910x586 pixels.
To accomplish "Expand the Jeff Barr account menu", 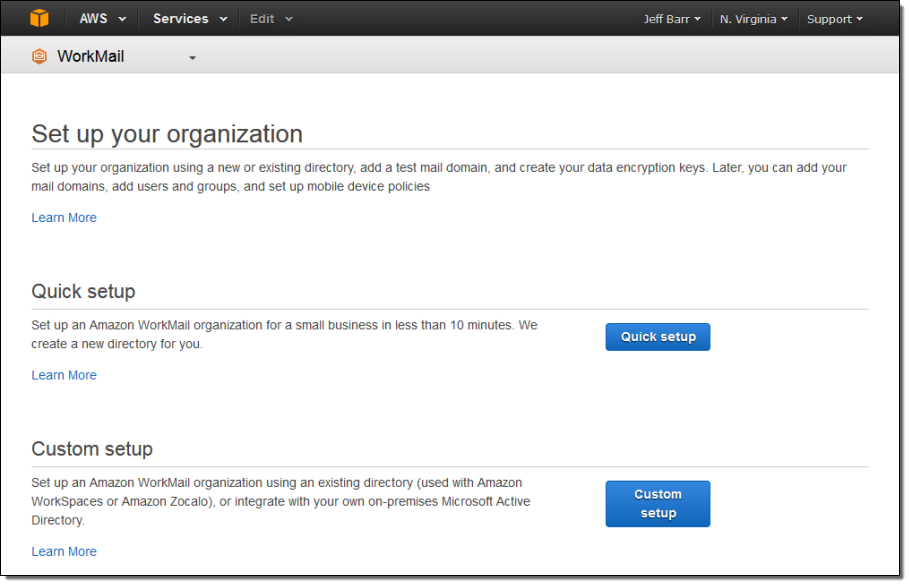I will 671,19.
